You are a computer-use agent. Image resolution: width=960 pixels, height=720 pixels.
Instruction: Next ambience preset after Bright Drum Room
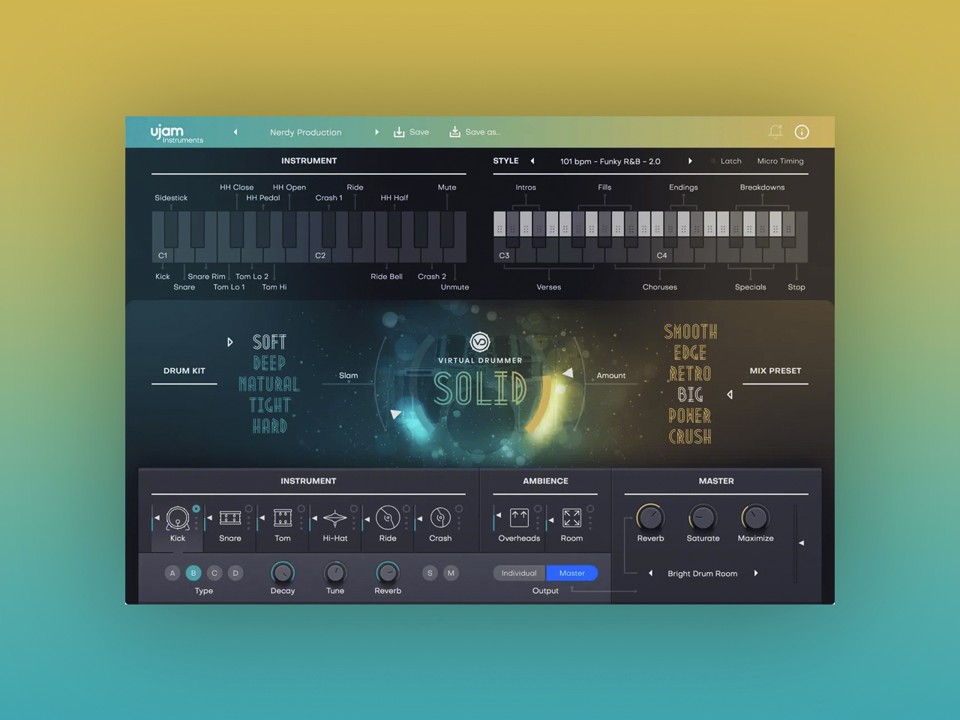tap(756, 574)
